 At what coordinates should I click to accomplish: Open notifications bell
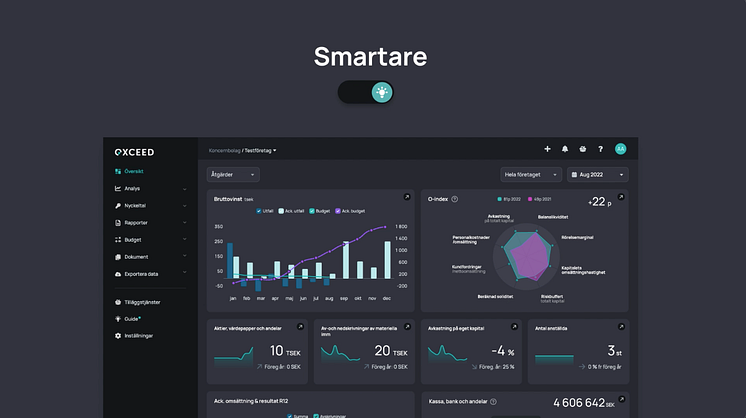[x=565, y=149]
